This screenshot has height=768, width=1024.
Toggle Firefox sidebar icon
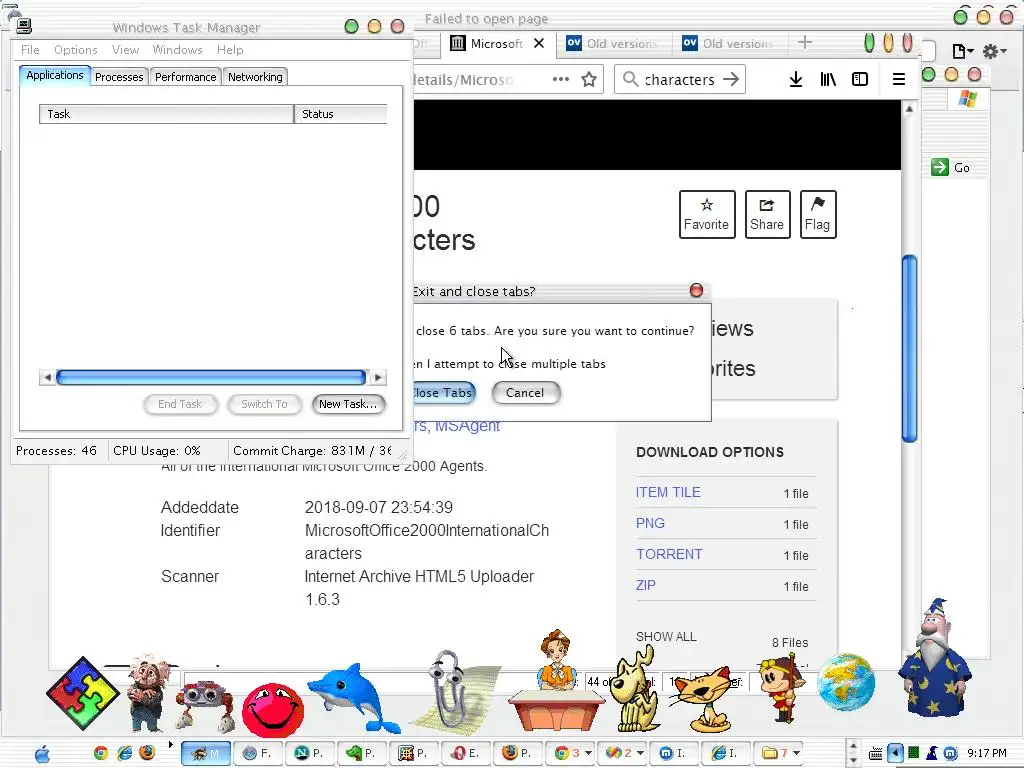pos(860,80)
